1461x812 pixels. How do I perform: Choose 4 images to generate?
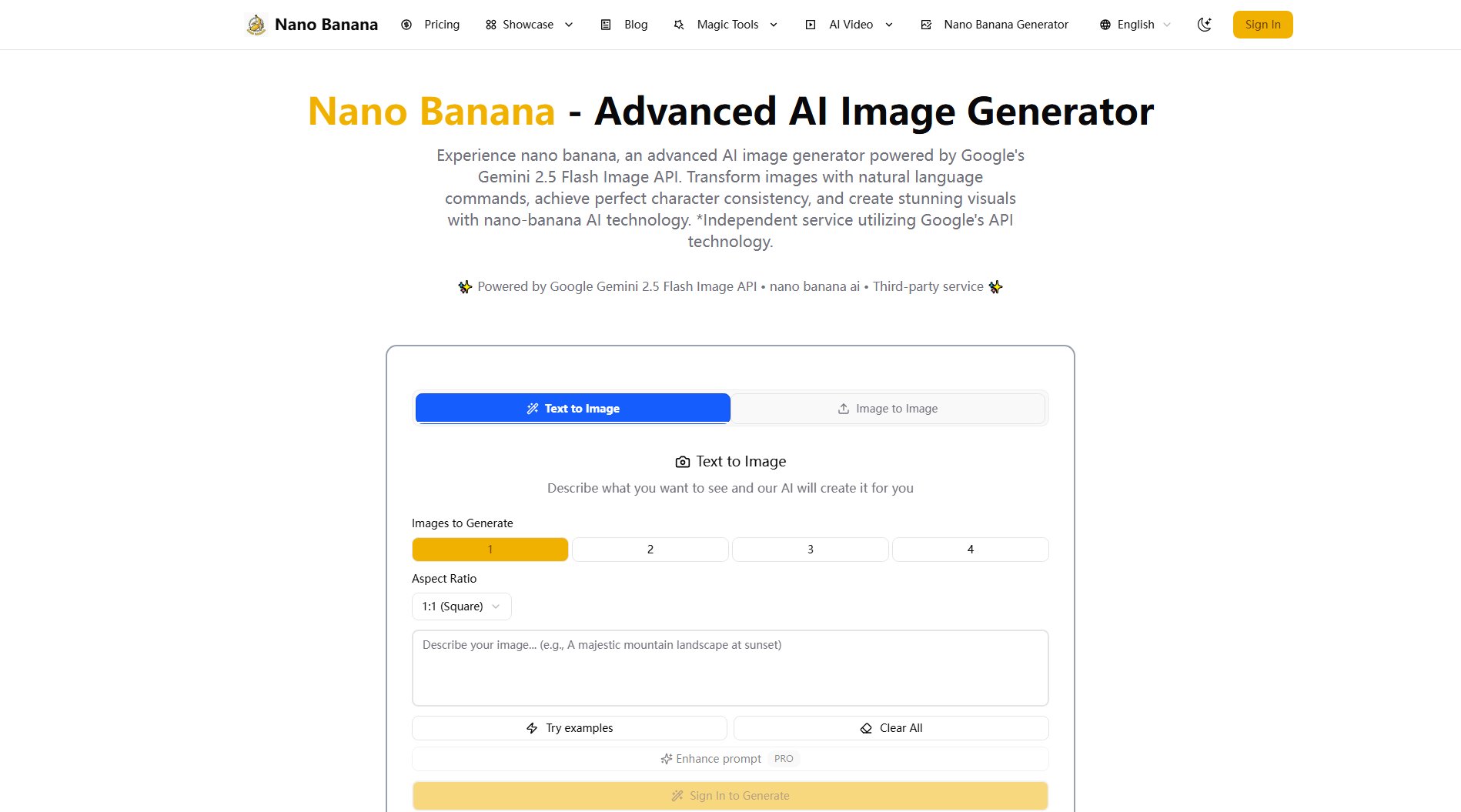(x=970, y=550)
